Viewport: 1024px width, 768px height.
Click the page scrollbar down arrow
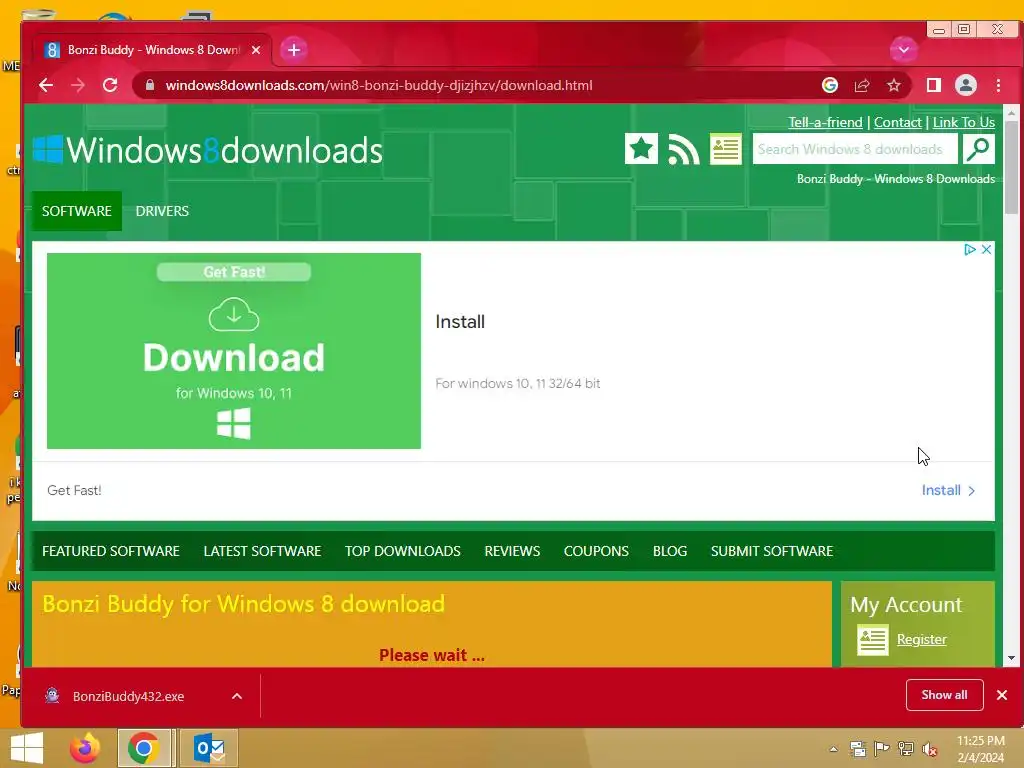1011,658
